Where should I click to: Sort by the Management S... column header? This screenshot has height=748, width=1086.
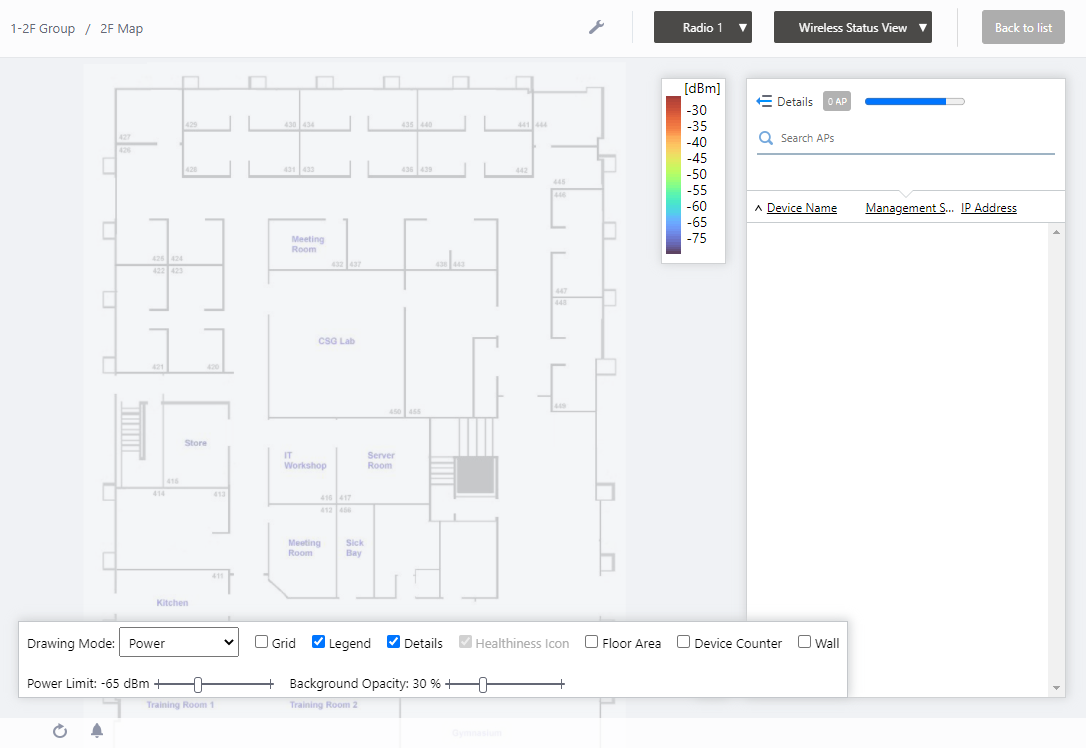tap(909, 208)
